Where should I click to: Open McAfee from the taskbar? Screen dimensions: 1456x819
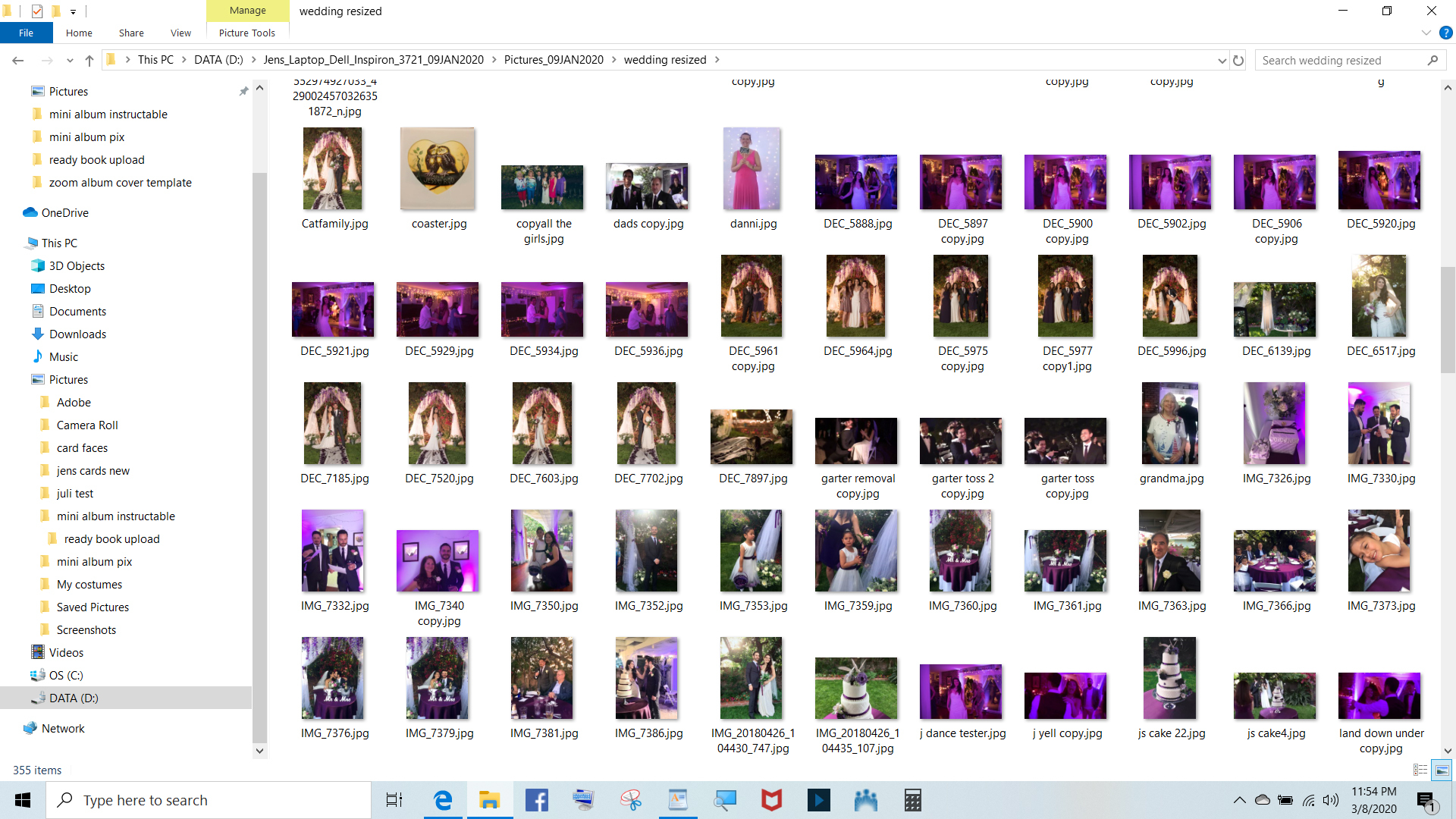[770, 799]
